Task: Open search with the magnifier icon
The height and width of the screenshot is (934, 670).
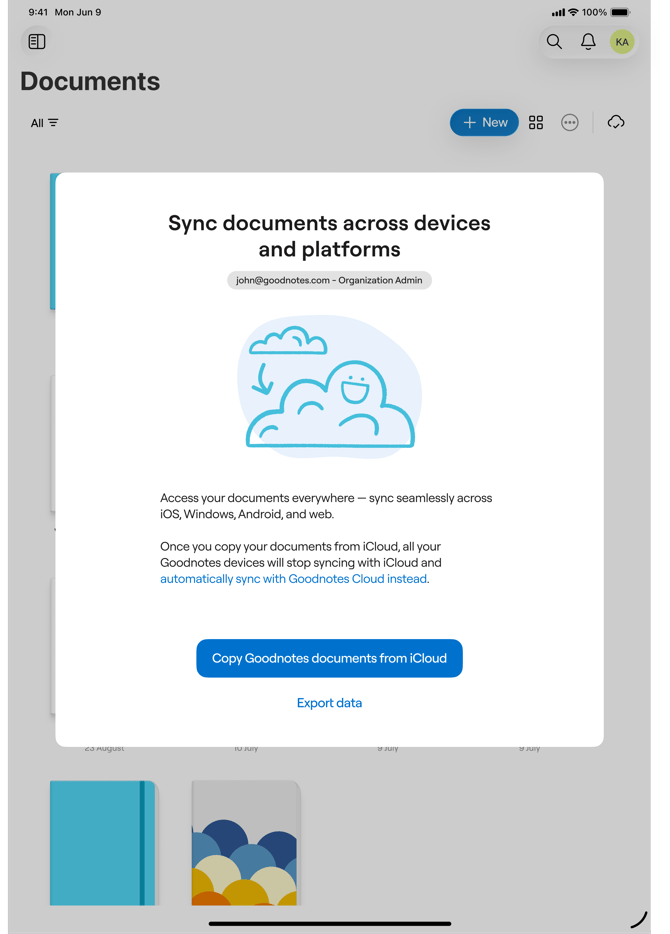Action: pos(554,42)
